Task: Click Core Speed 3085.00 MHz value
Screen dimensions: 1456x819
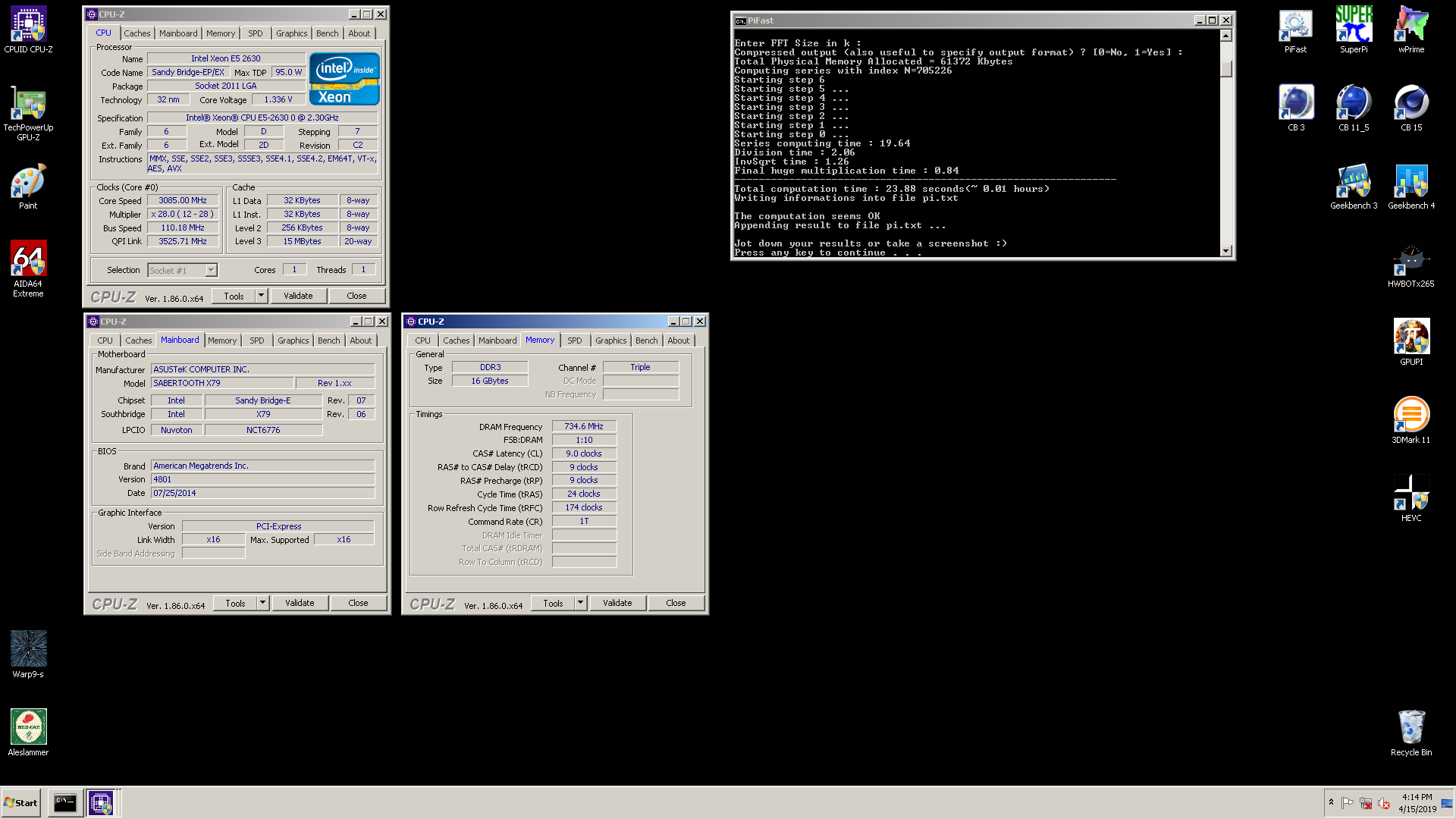Action: (x=183, y=200)
